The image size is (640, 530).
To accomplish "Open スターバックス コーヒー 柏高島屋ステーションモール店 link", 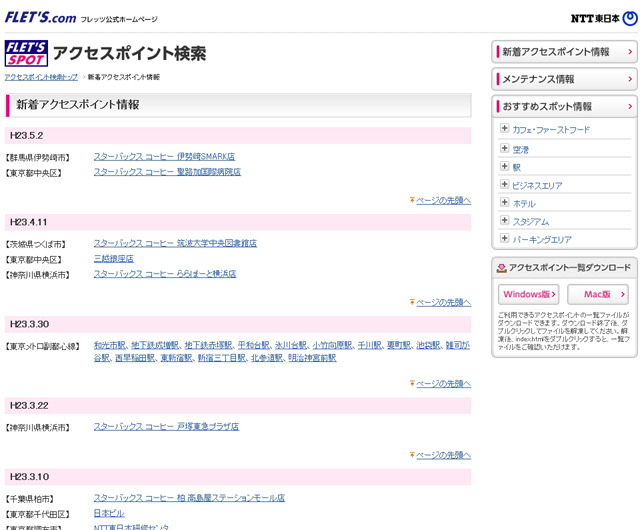I will pos(189,498).
